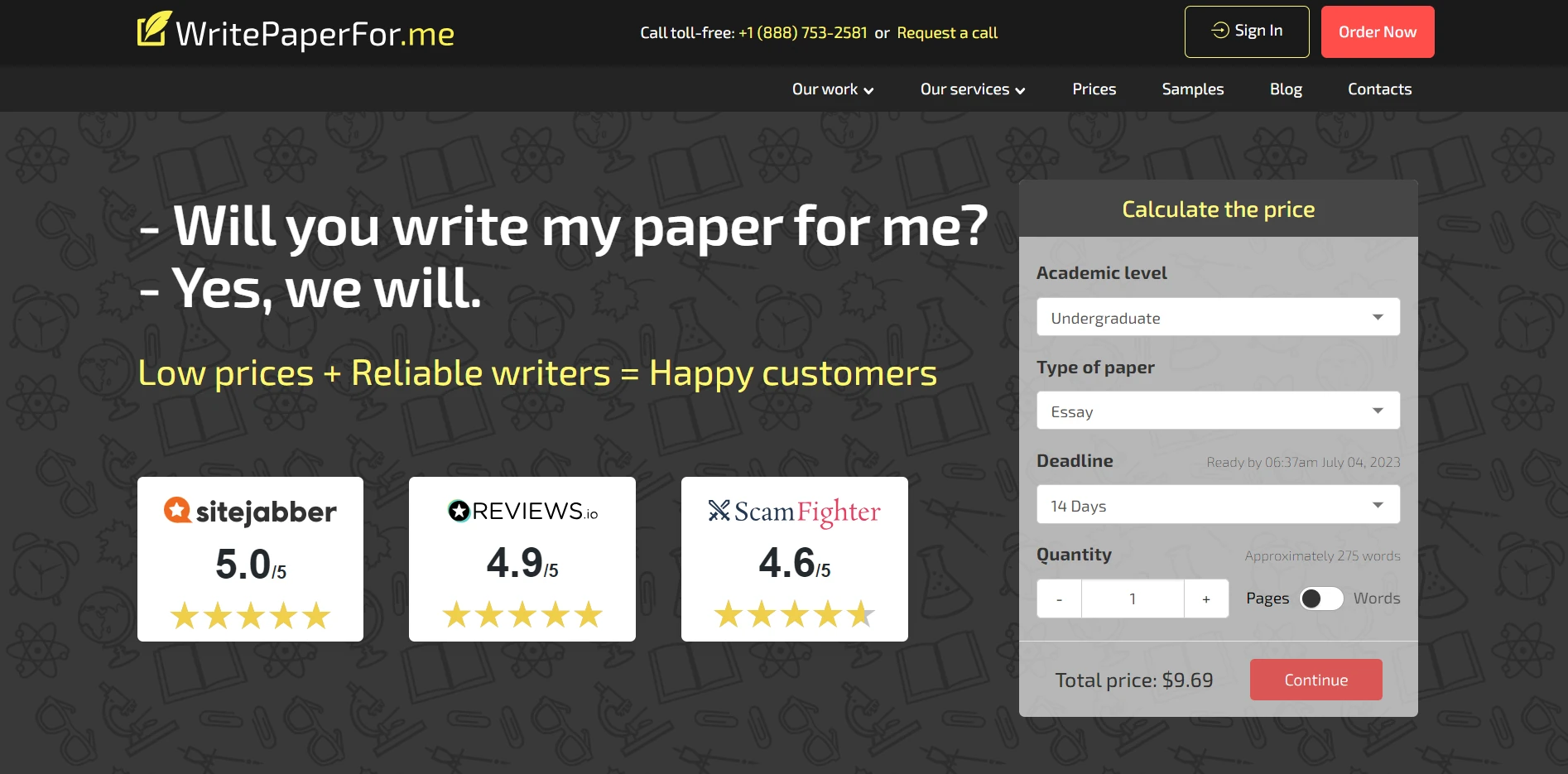Click a star in the Sitejabber rating

point(250,614)
